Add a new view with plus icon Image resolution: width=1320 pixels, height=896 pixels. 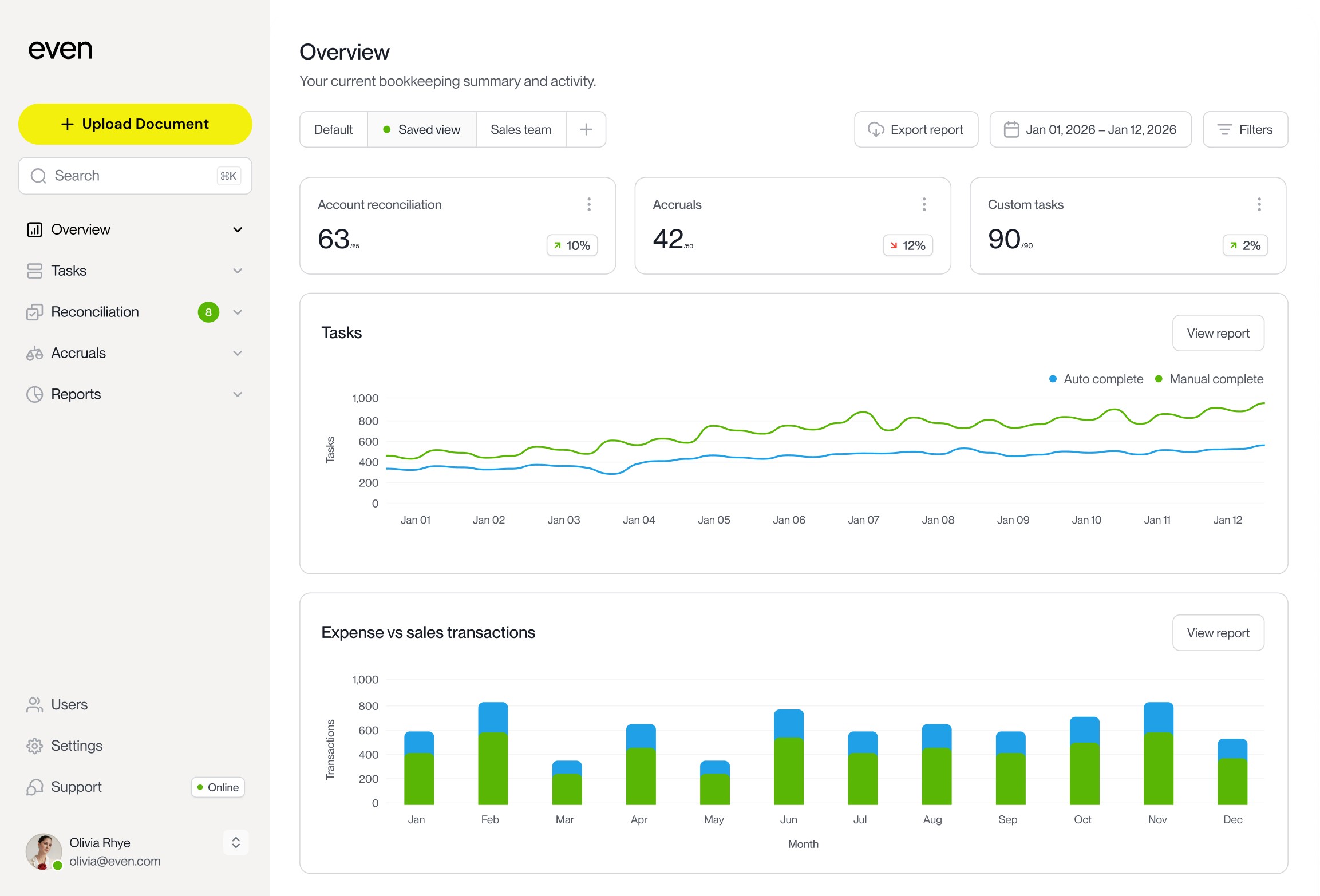tap(586, 129)
